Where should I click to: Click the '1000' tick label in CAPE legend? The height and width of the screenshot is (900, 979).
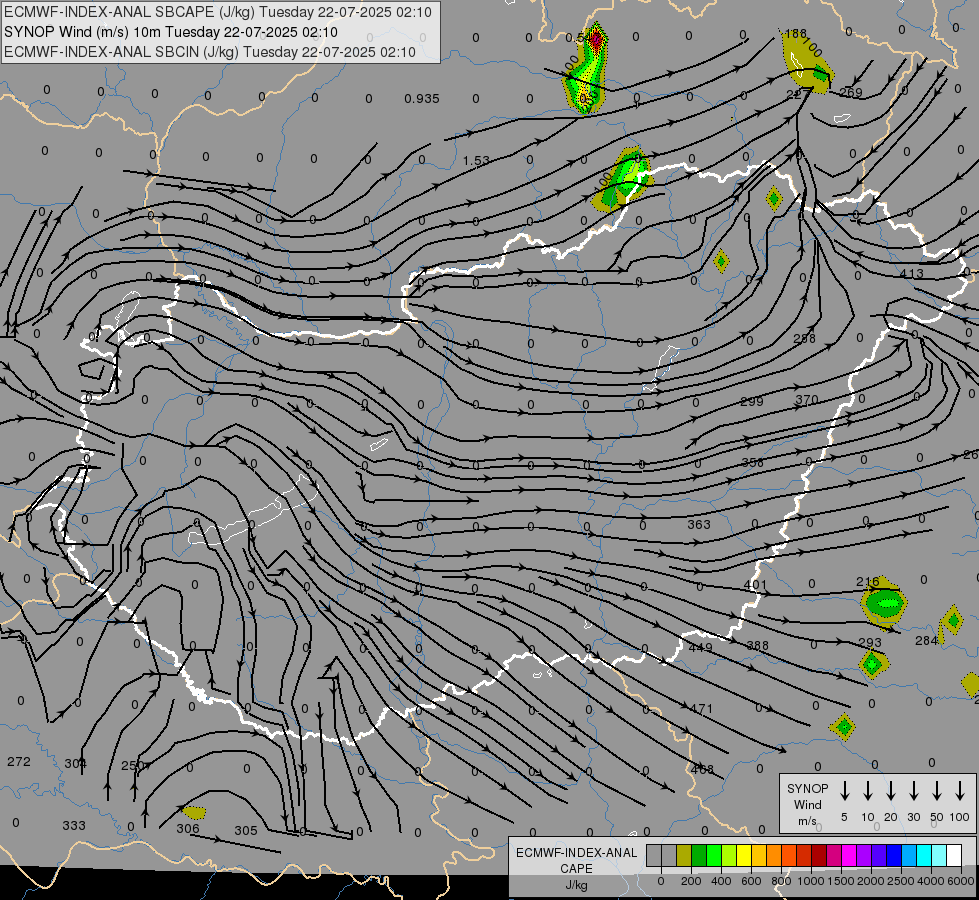(x=810, y=881)
